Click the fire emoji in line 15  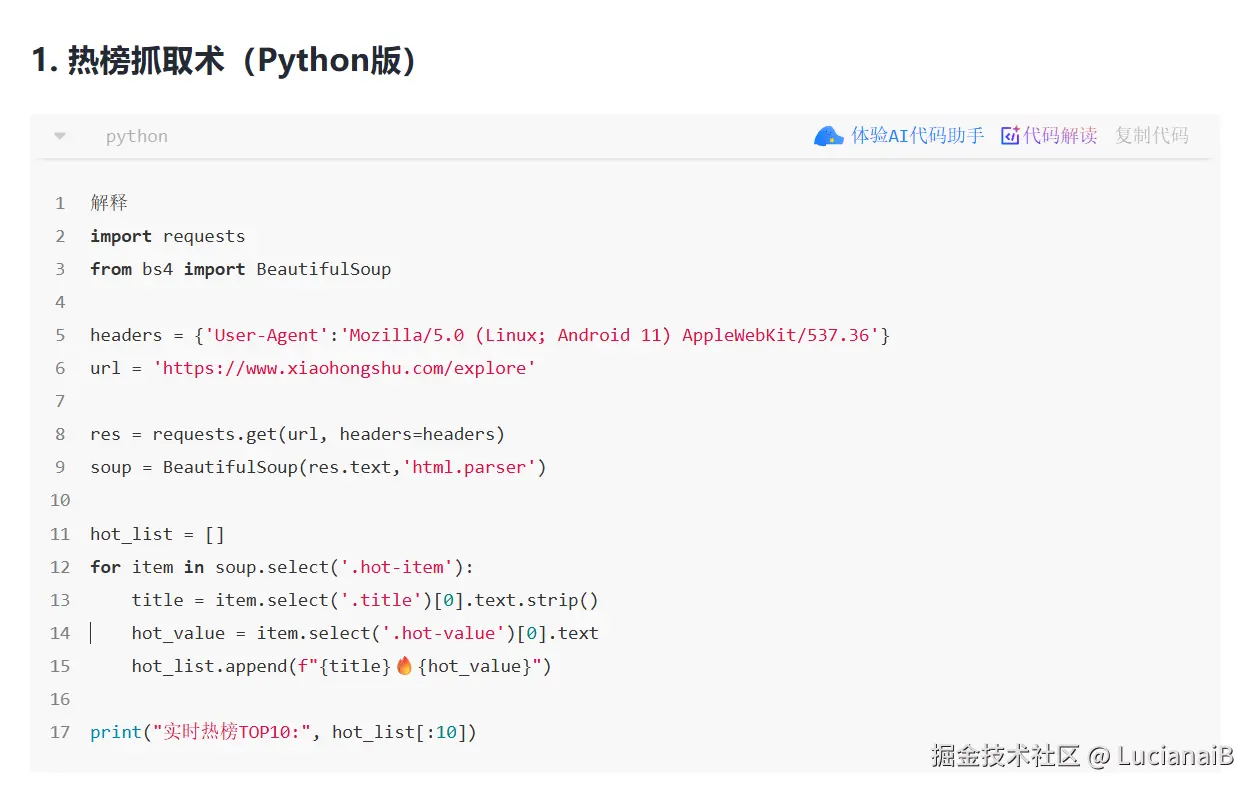pos(404,666)
